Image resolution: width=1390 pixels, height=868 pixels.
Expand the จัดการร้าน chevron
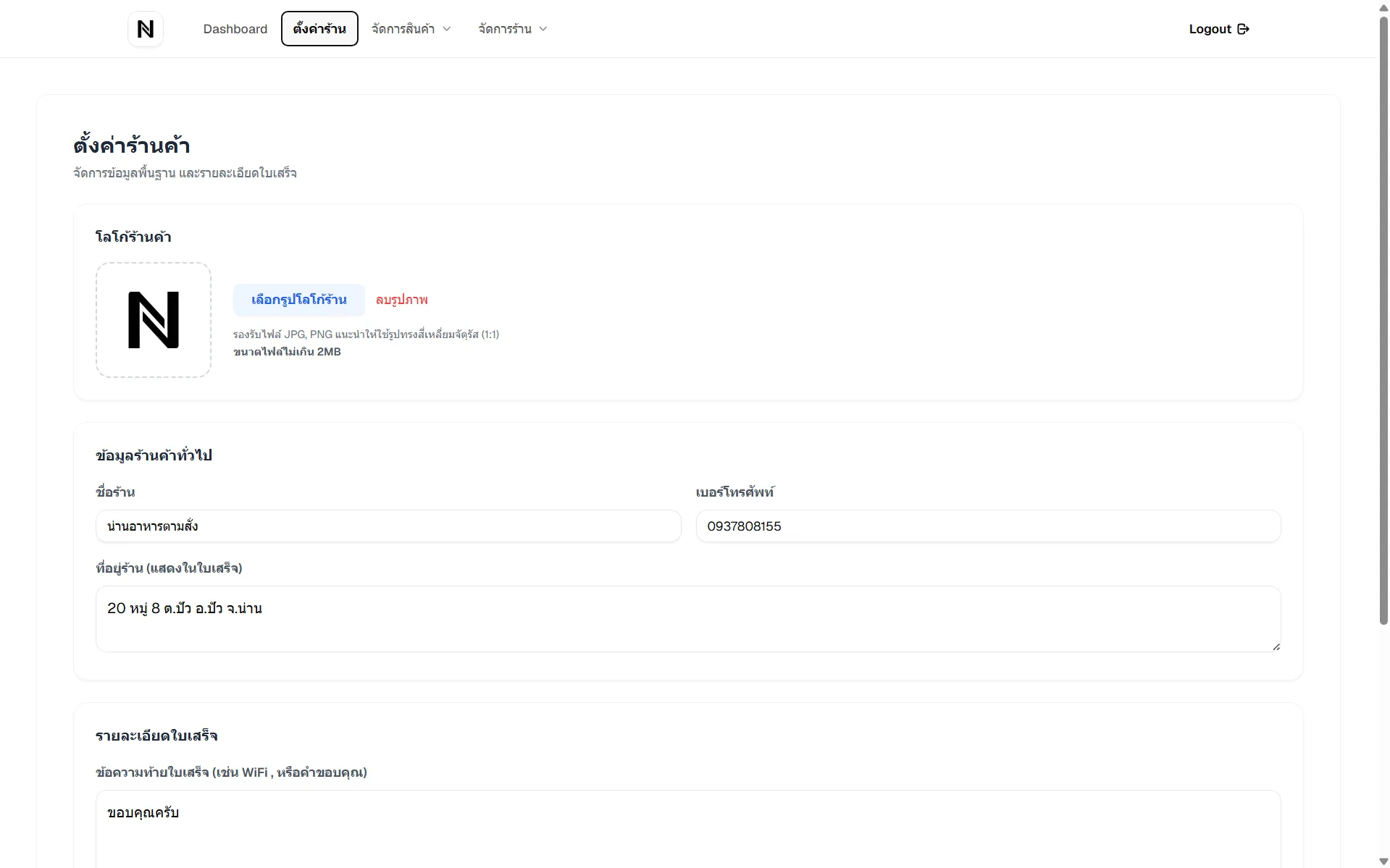pos(543,29)
